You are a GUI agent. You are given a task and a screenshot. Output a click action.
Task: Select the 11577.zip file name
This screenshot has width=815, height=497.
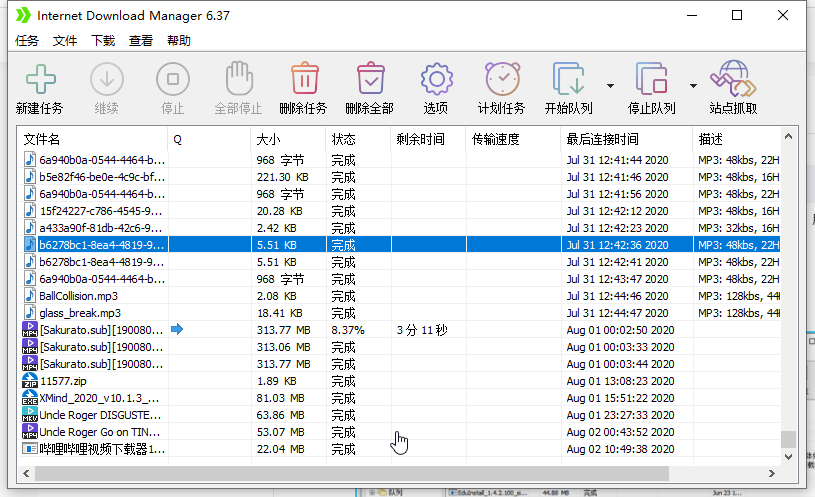click(x=63, y=381)
